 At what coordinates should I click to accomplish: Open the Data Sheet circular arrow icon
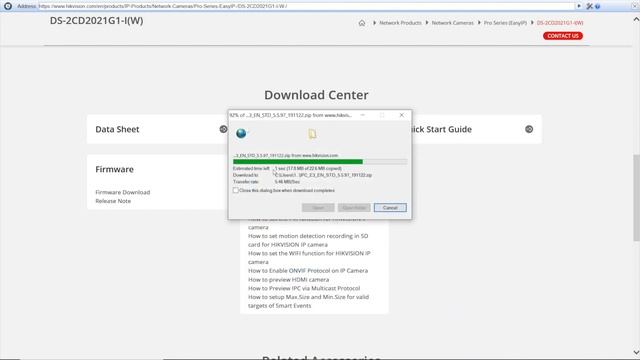click(x=223, y=129)
